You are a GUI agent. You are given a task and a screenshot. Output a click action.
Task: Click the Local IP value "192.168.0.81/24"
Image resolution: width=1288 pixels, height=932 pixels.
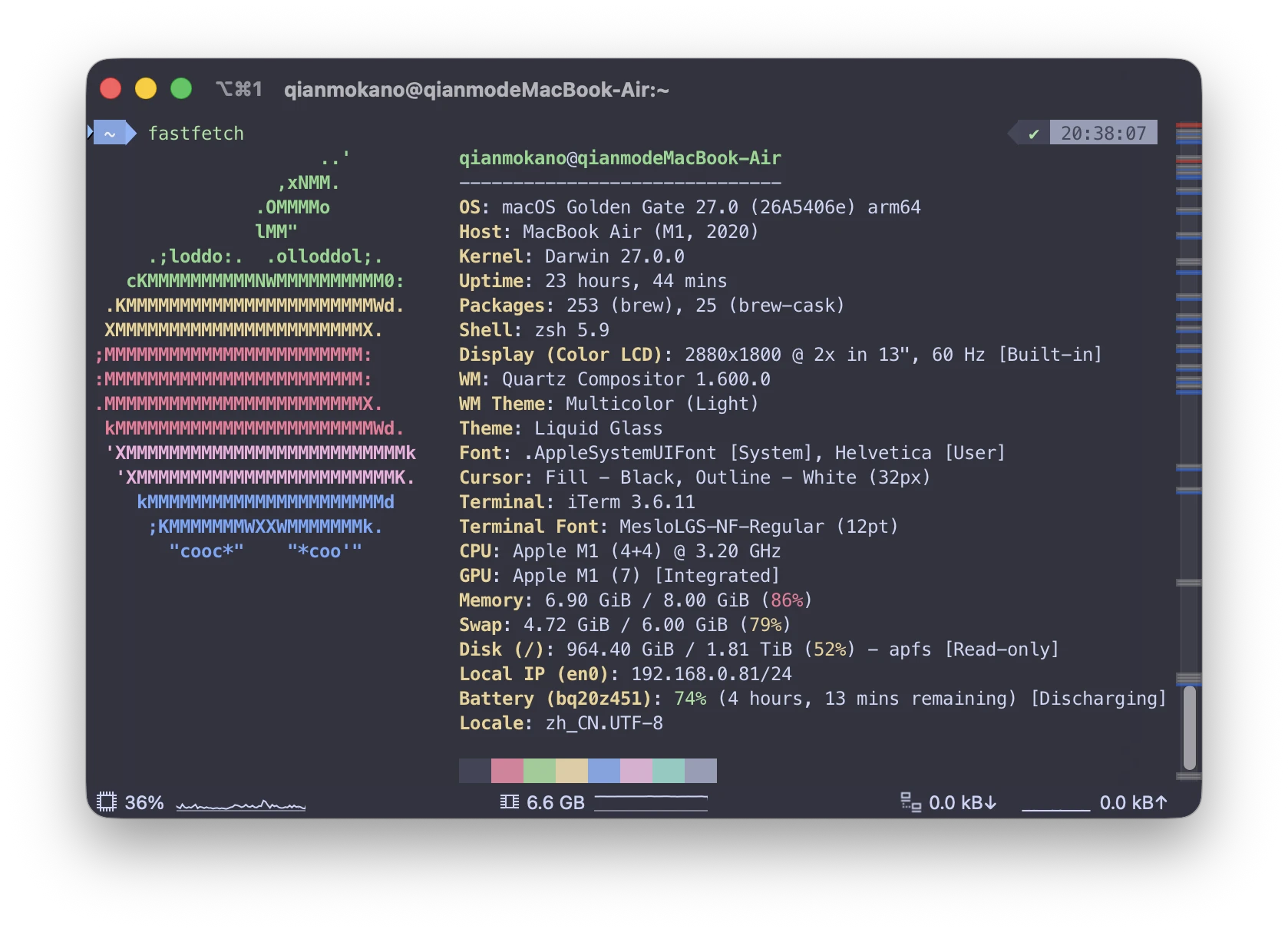click(712, 674)
